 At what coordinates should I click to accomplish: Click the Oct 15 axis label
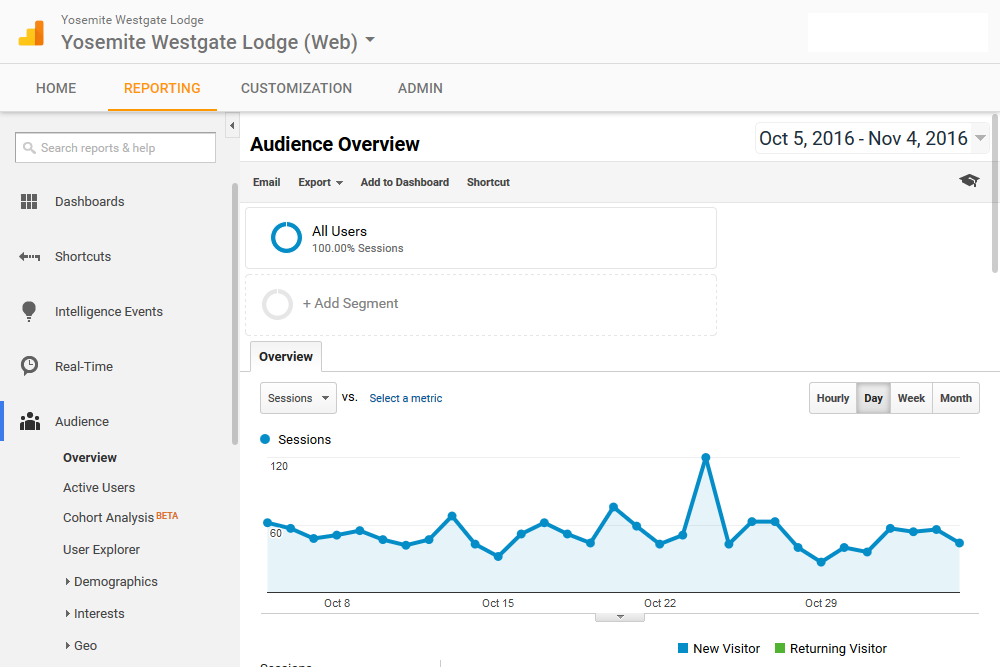coord(498,603)
